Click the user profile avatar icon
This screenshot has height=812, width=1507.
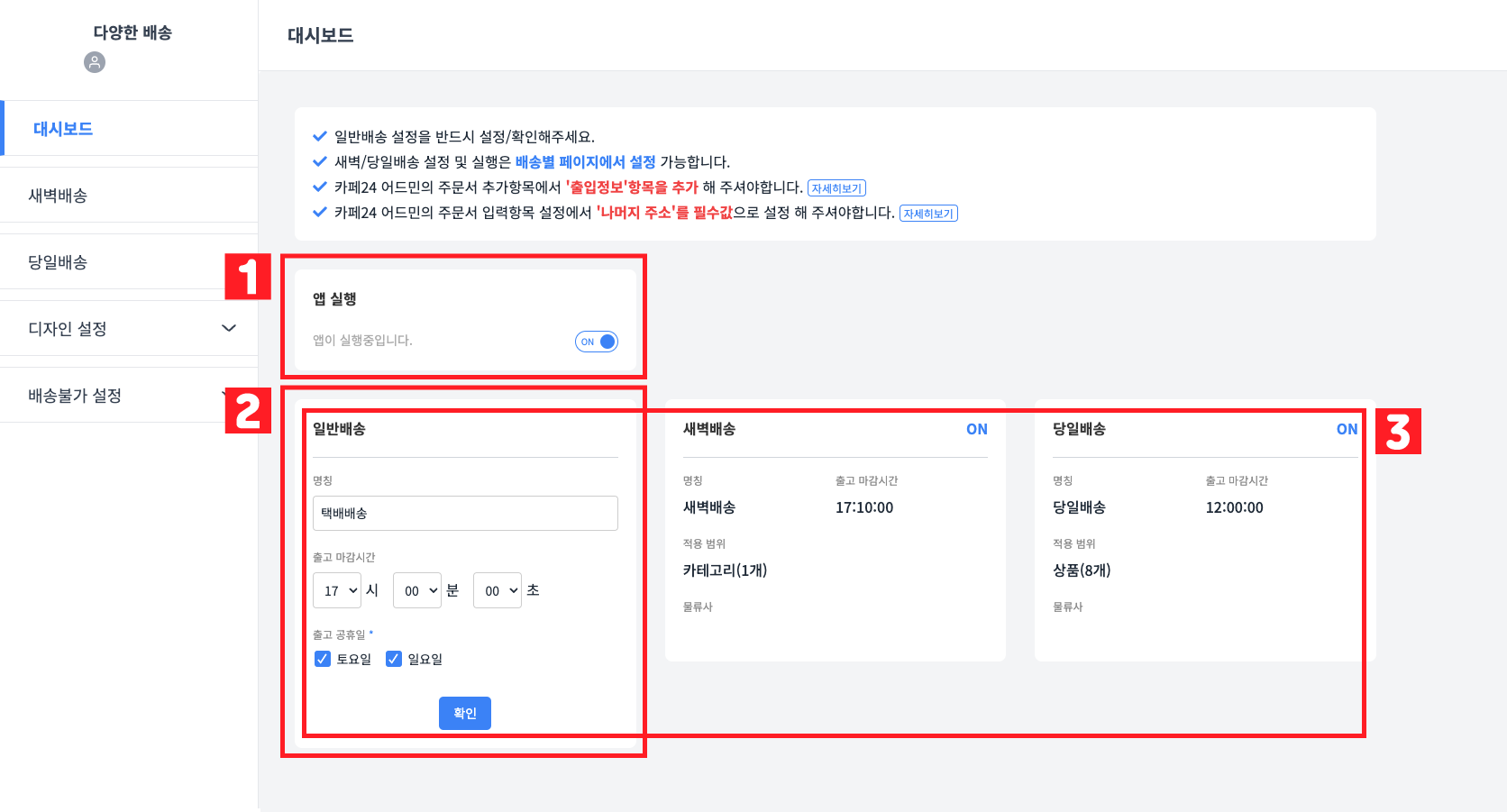click(x=95, y=62)
